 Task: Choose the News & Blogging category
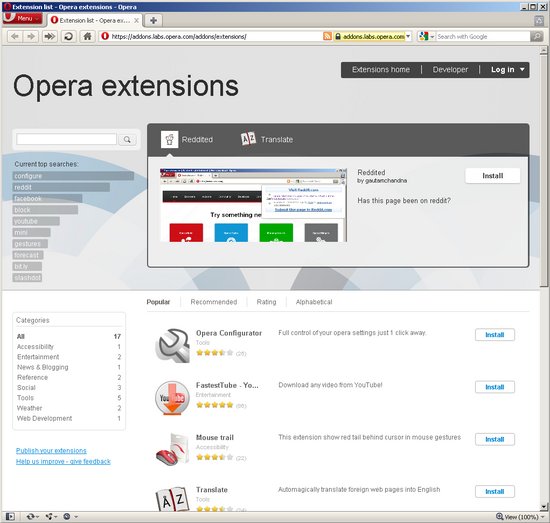point(69,367)
